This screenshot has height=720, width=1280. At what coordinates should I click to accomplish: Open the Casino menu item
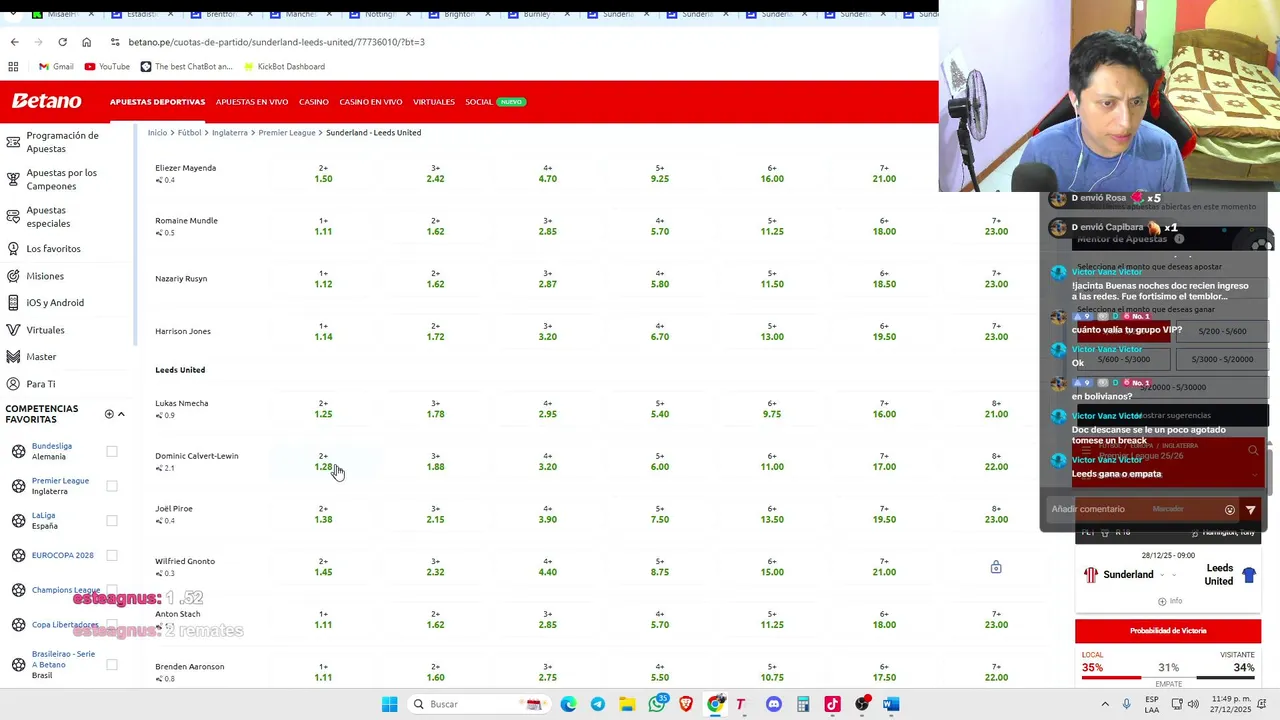tap(314, 102)
